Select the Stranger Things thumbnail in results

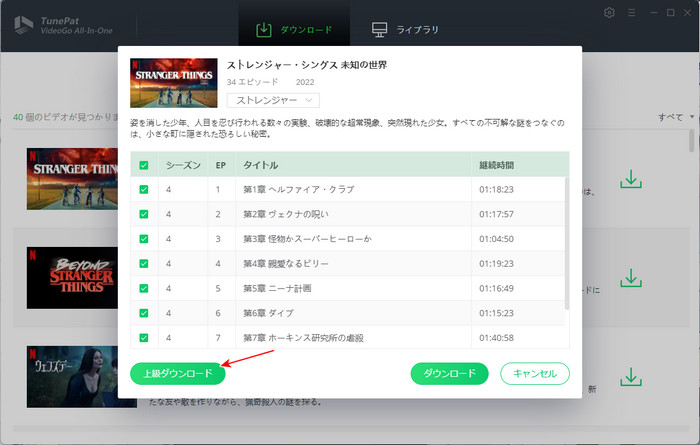[x=72, y=179]
